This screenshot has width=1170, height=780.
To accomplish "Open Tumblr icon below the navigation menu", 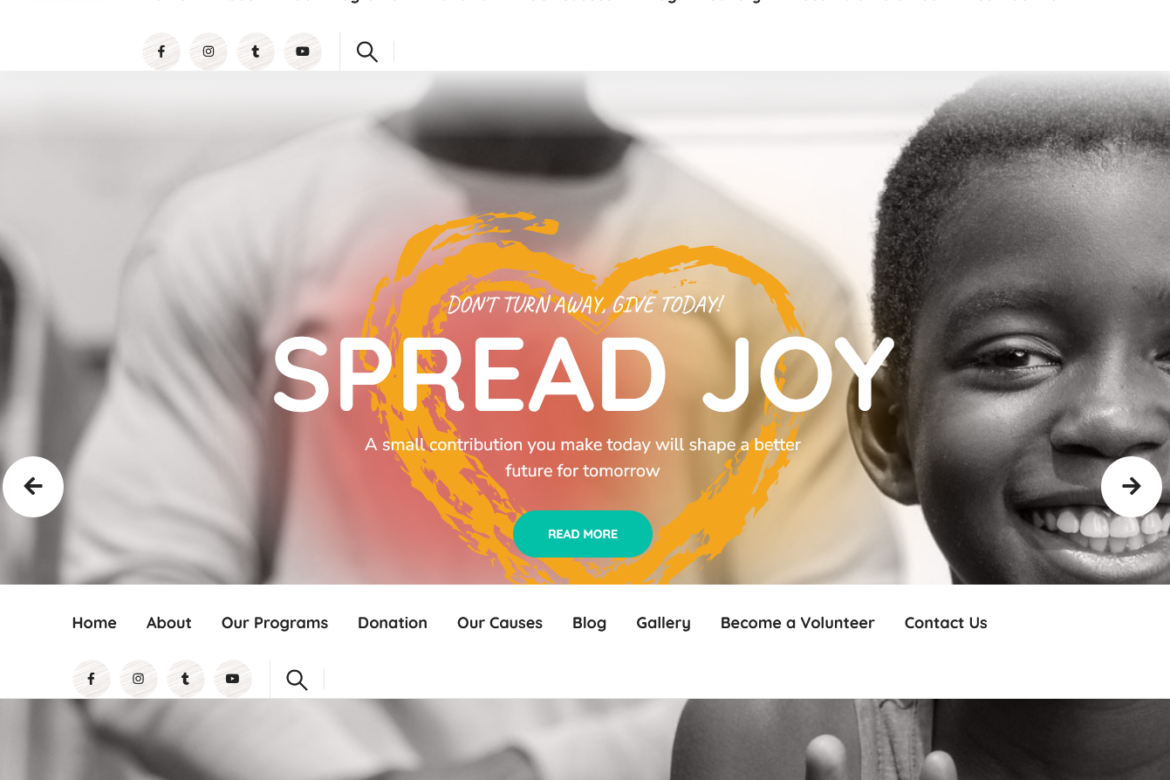I will [185, 678].
